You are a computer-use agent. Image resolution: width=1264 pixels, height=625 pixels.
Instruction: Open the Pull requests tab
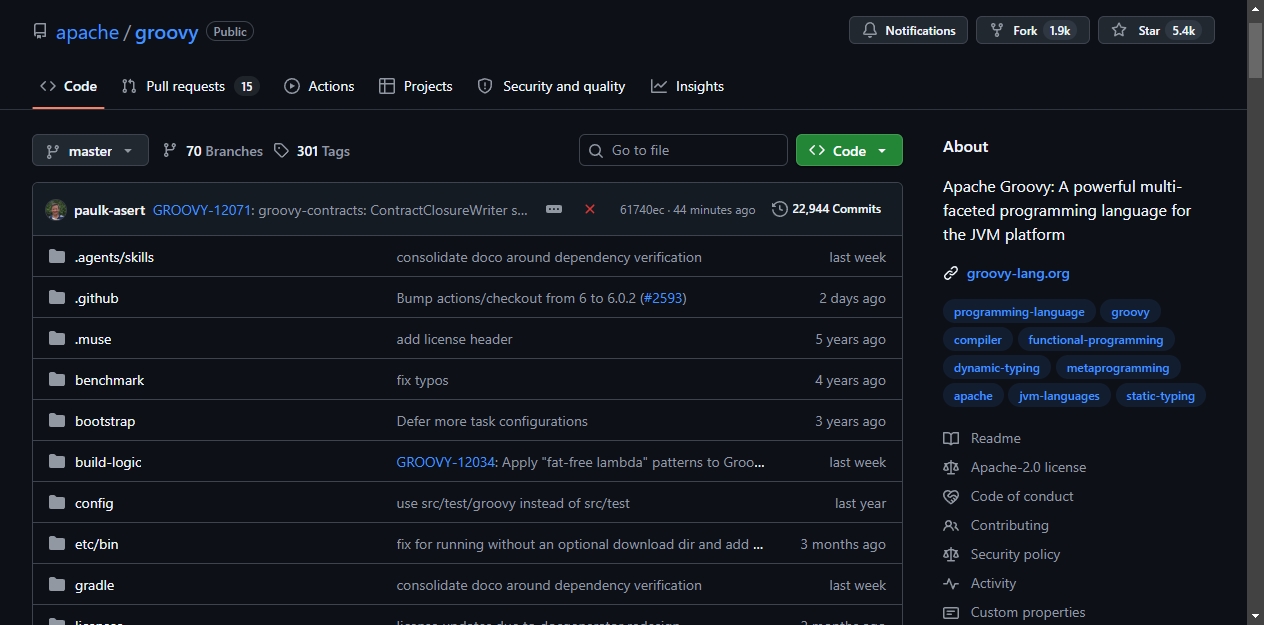(x=190, y=86)
